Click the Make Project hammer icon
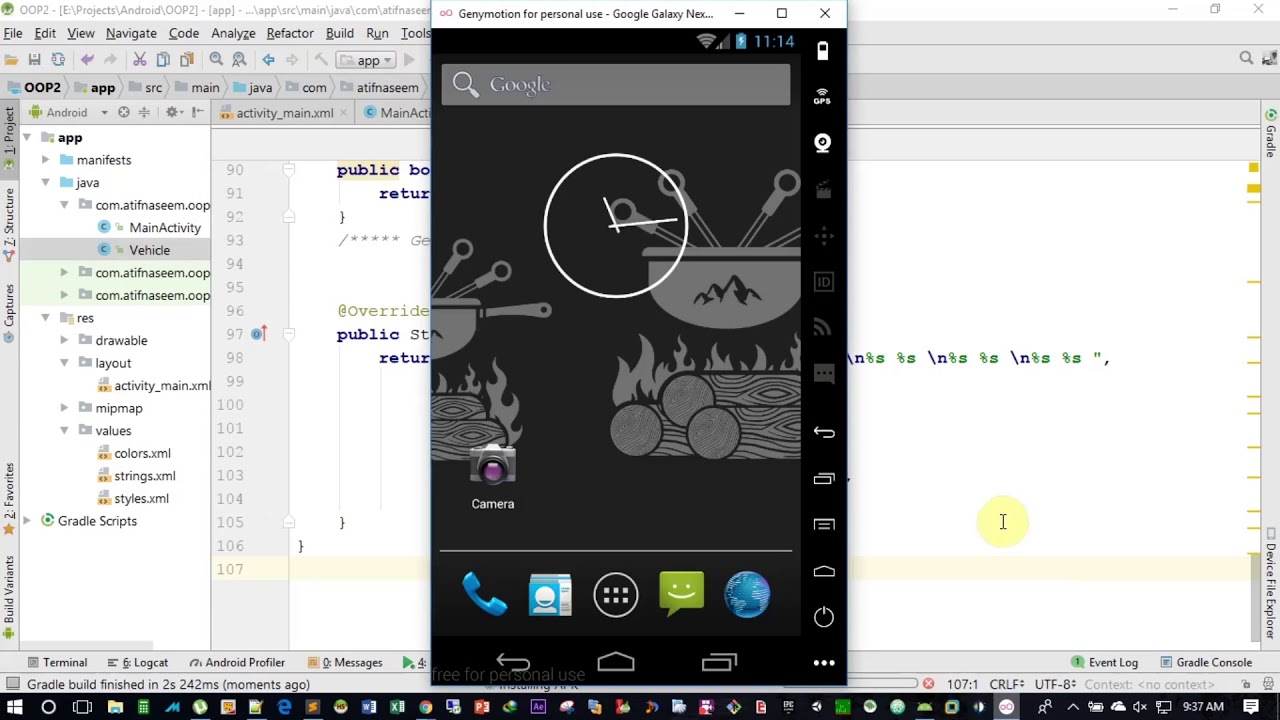Screen dimensions: 1280x720 (321, 60)
